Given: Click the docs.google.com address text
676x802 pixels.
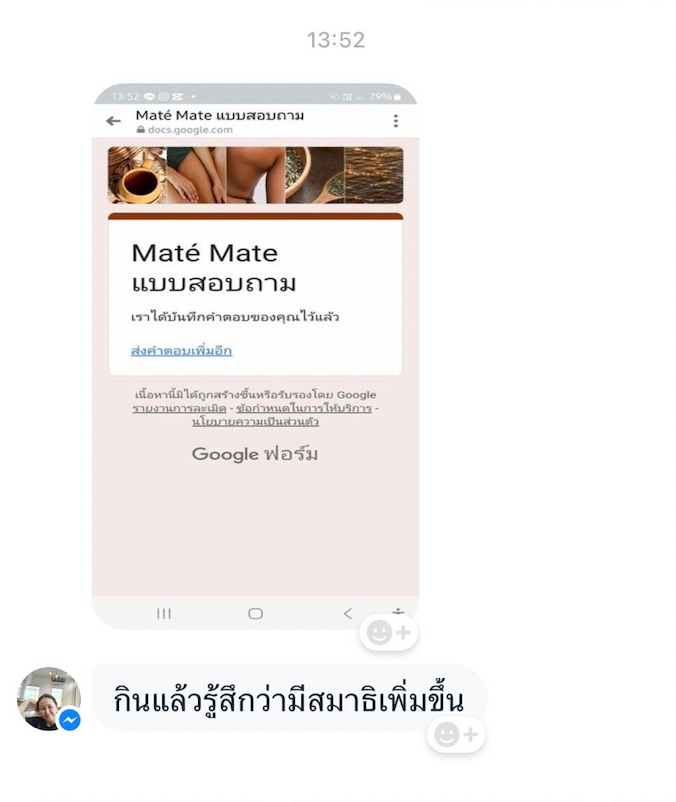Looking at the screenshot, I should click(x=190, y=130).
